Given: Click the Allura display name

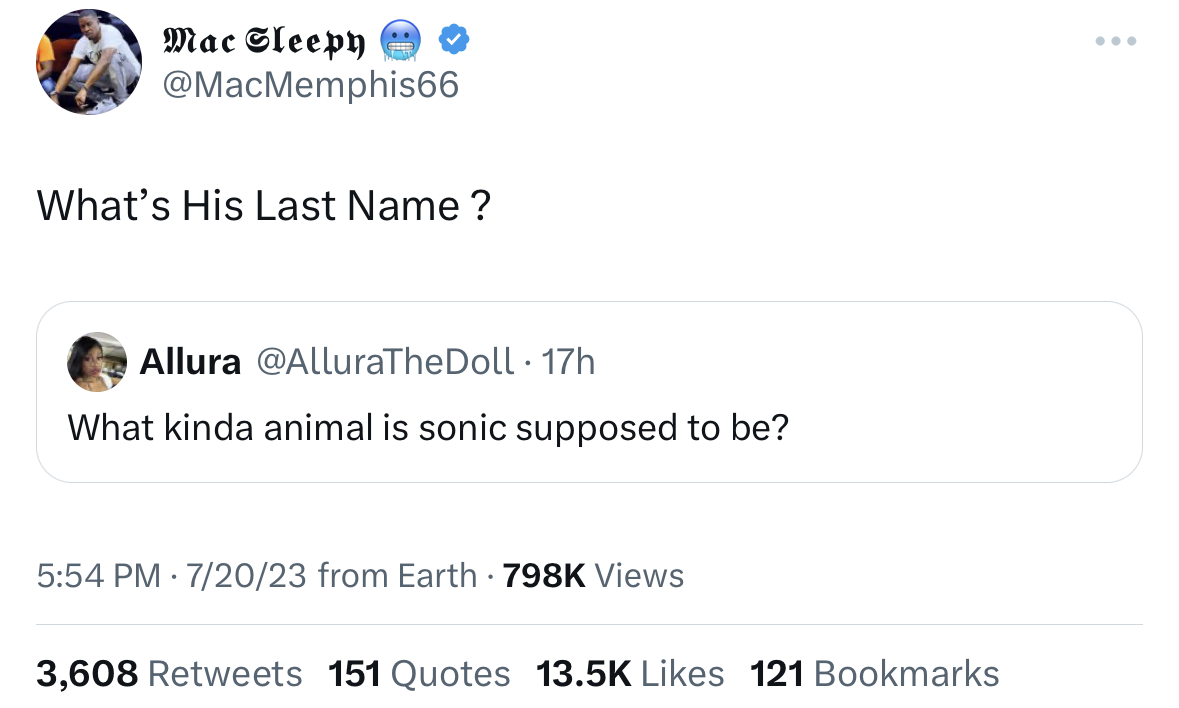Looking at the screenshot, I should click(190, 361).
